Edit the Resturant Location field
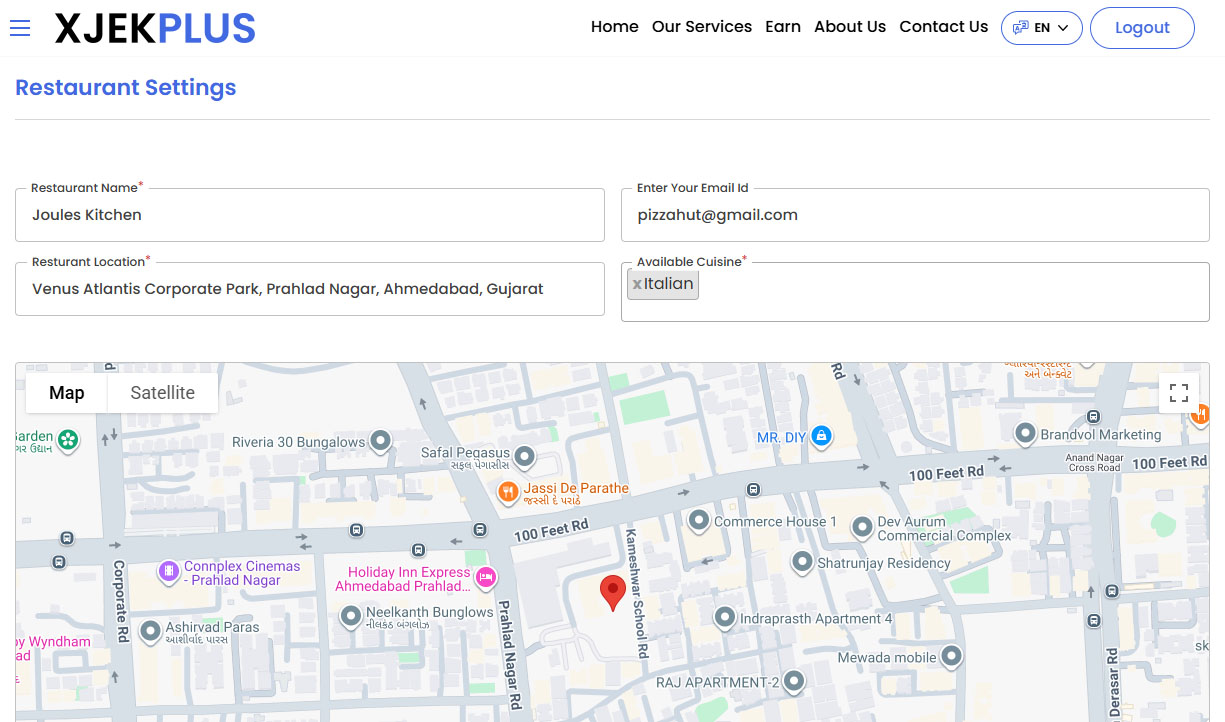 (310, 289)
